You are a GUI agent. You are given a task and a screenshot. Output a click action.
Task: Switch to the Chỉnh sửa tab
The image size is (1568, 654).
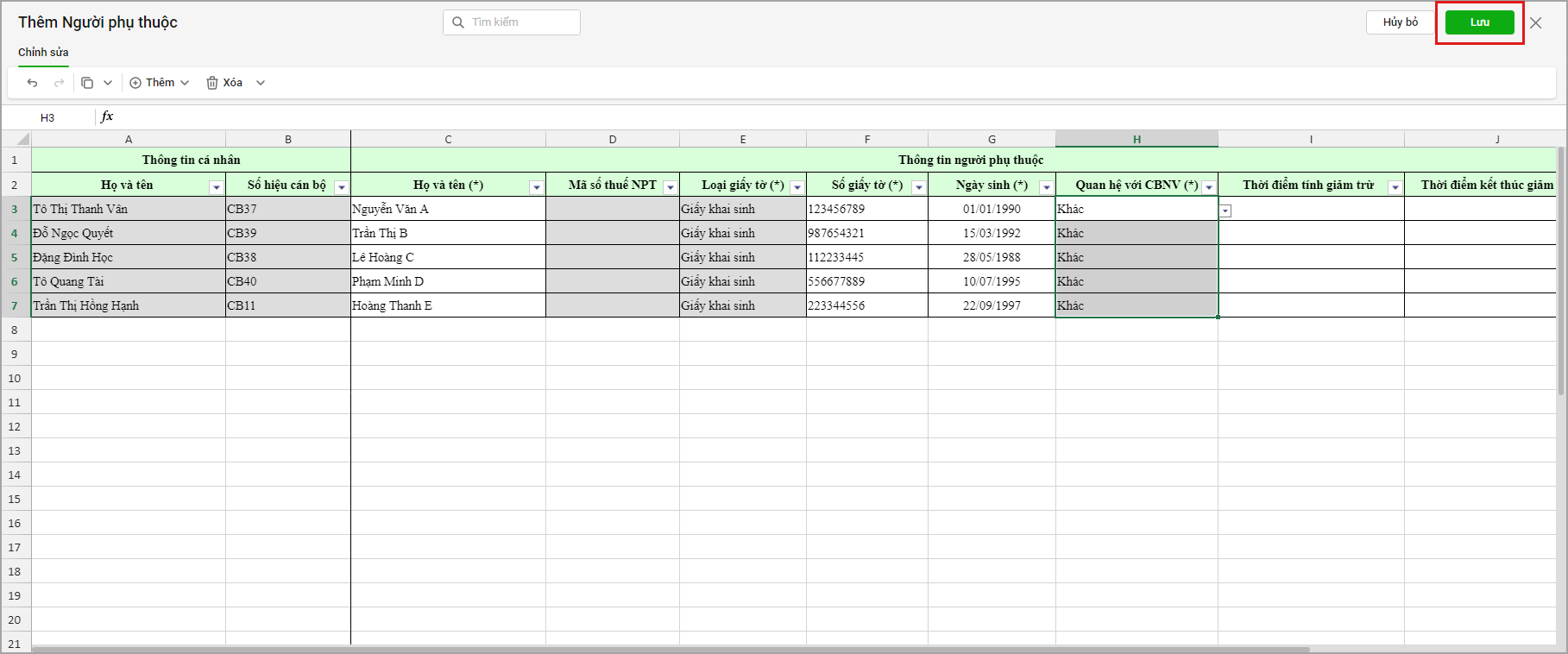[x=43, y=53]
